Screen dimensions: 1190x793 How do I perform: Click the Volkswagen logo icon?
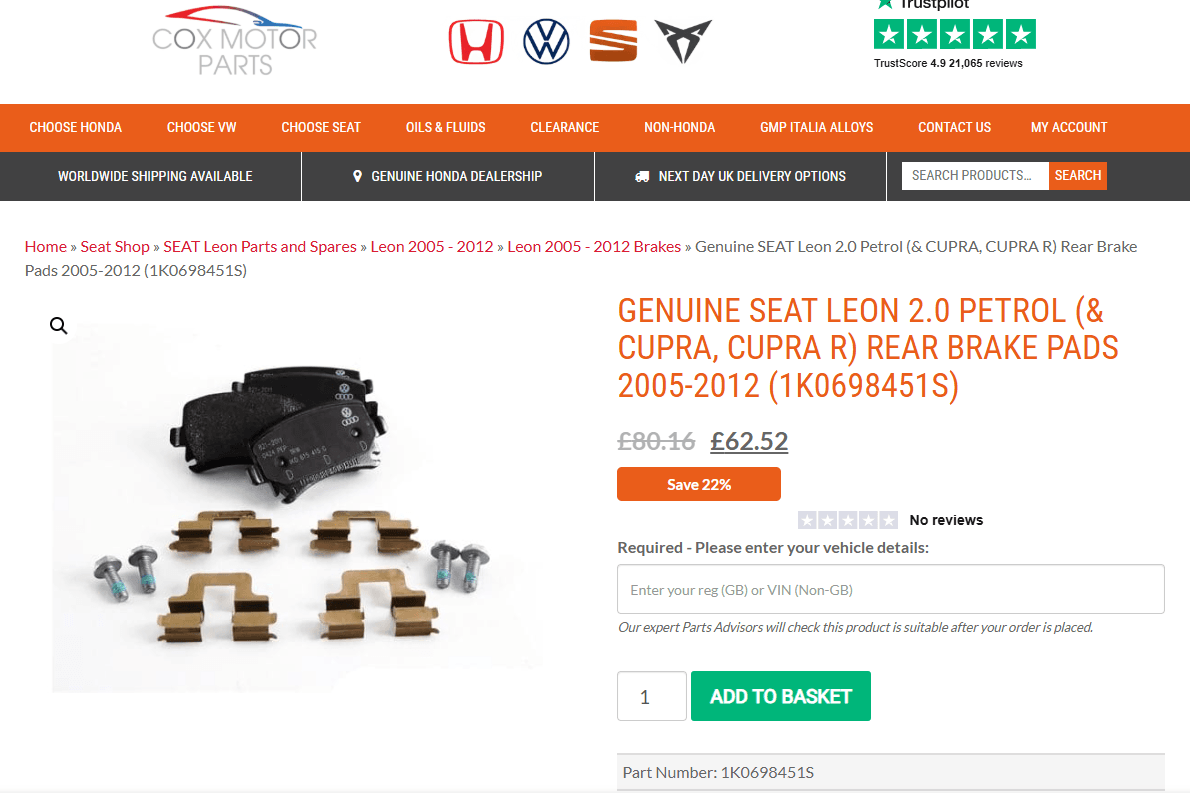click(546, 42)
